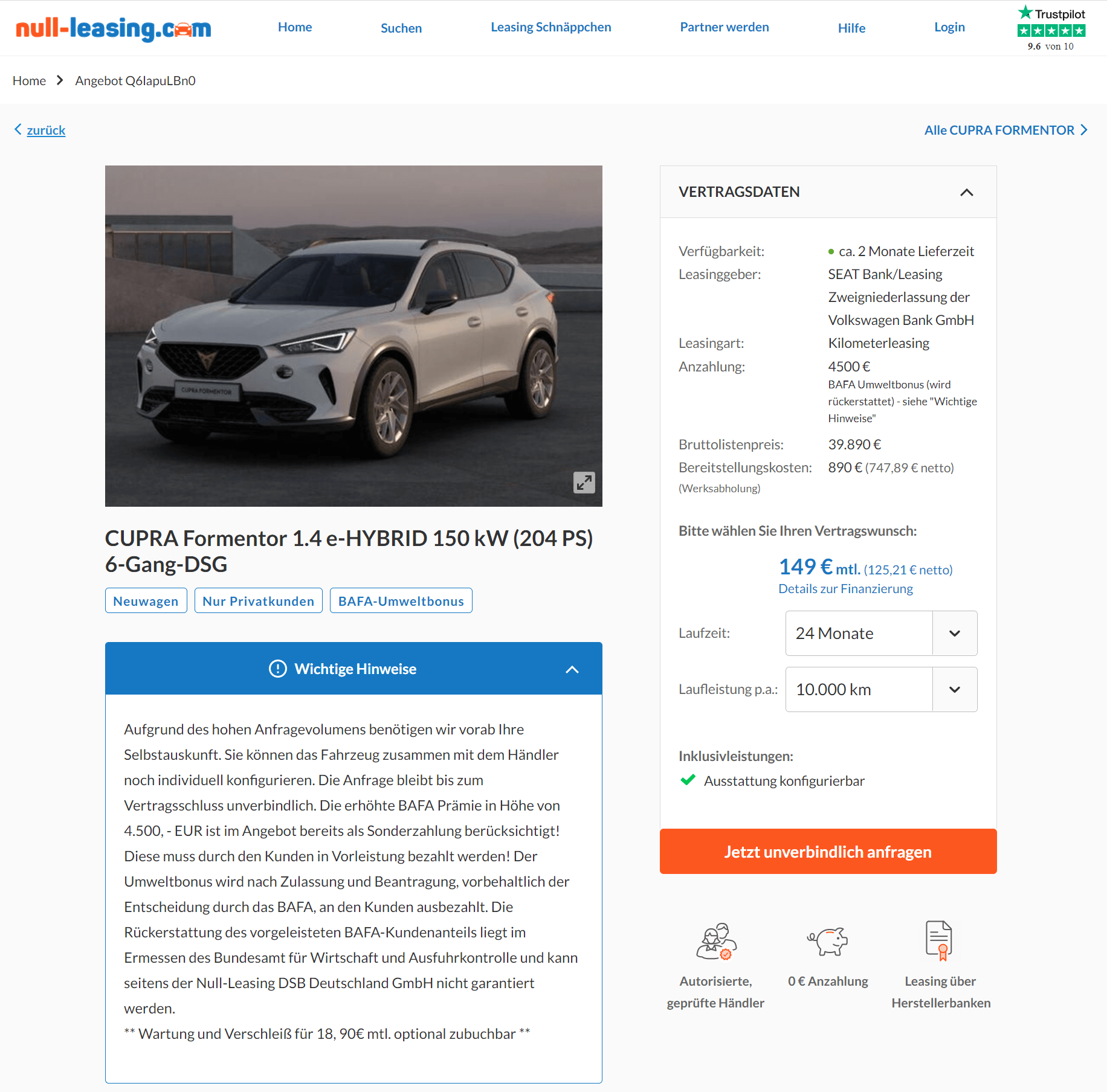Collapse the Wichtige Hinweise section

pyautogui.click(x=572, y=669)
